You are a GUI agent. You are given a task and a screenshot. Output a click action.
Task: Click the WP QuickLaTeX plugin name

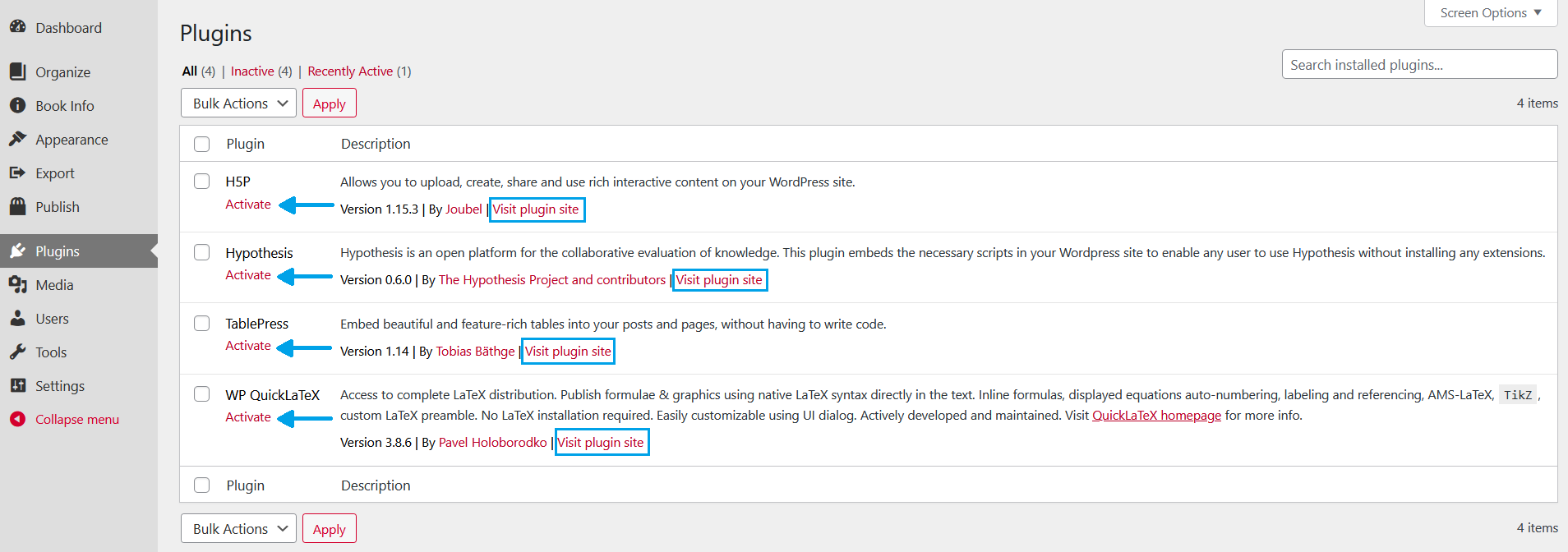pyautogui.click(x=273, y=395)
